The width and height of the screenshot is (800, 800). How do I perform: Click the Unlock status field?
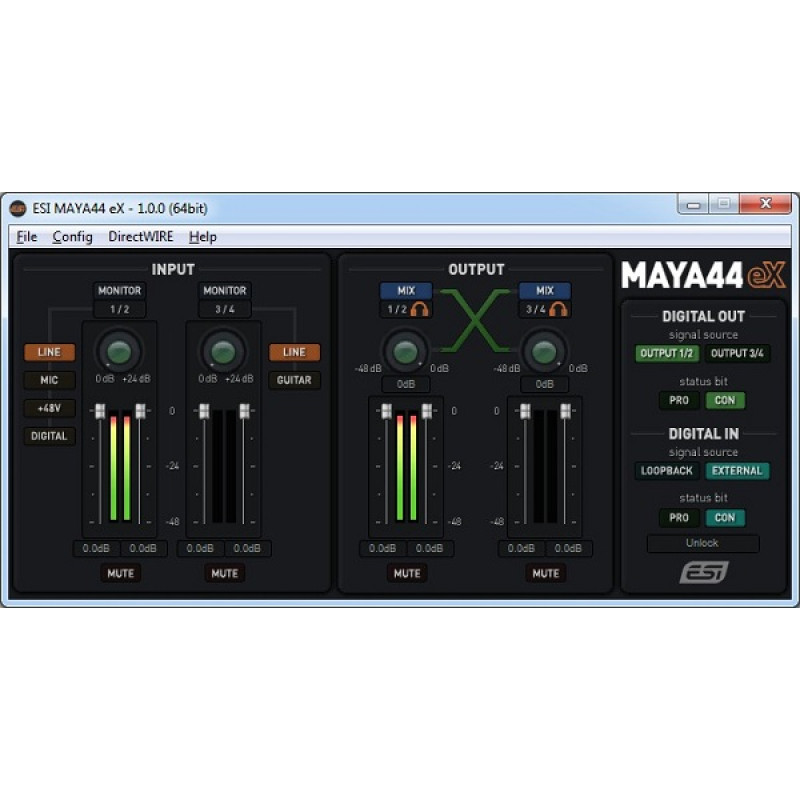(703, 543)
